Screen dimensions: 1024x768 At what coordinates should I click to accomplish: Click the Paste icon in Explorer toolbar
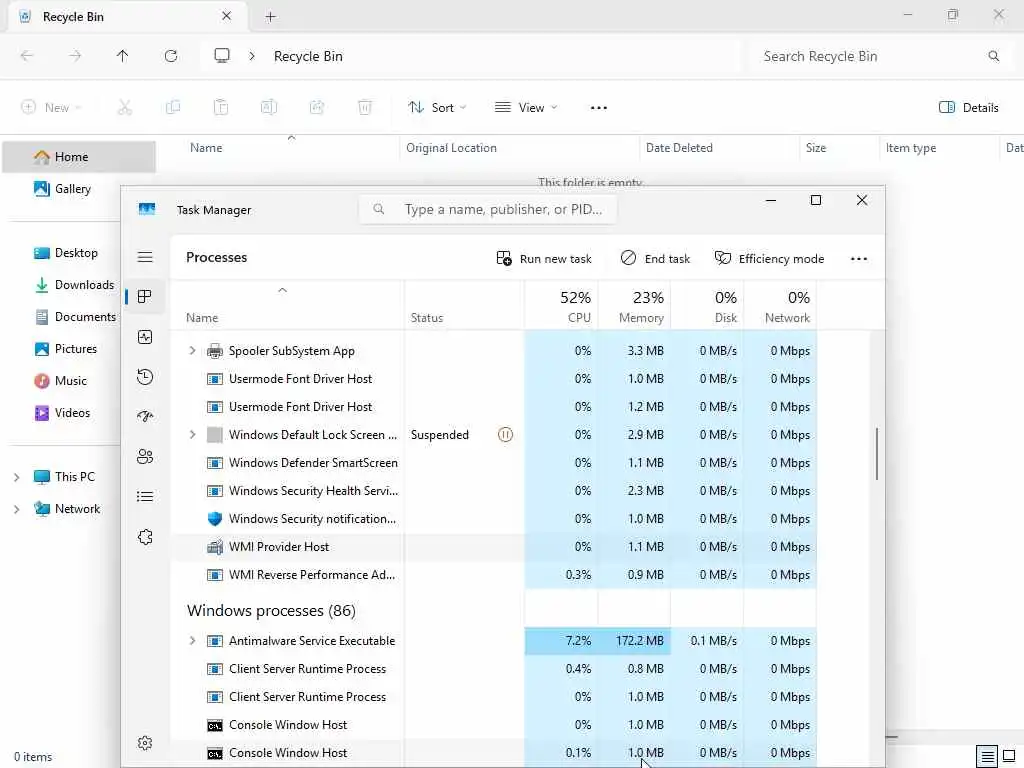click(221, 108)
